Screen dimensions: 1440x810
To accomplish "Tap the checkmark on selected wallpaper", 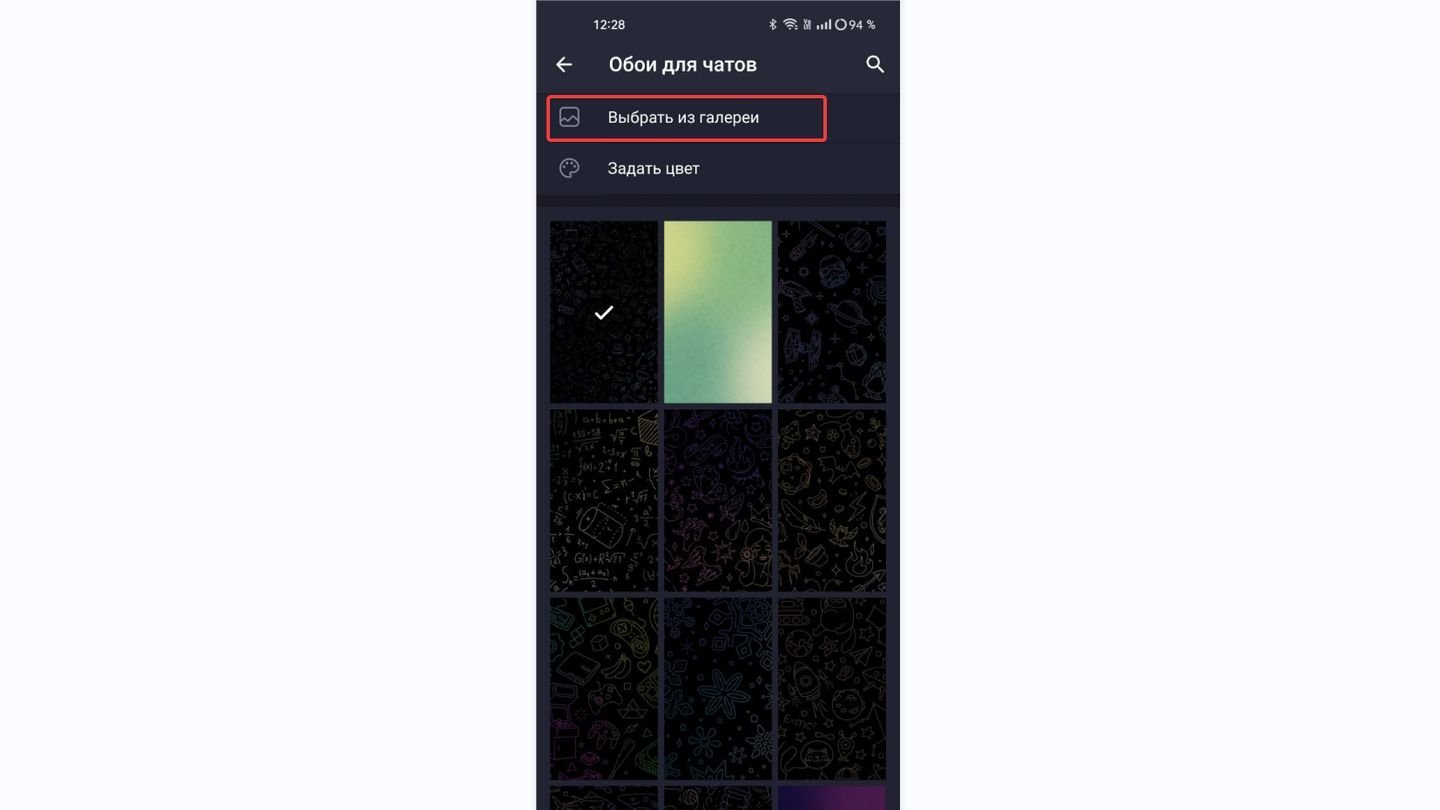I will pos(604,313).
